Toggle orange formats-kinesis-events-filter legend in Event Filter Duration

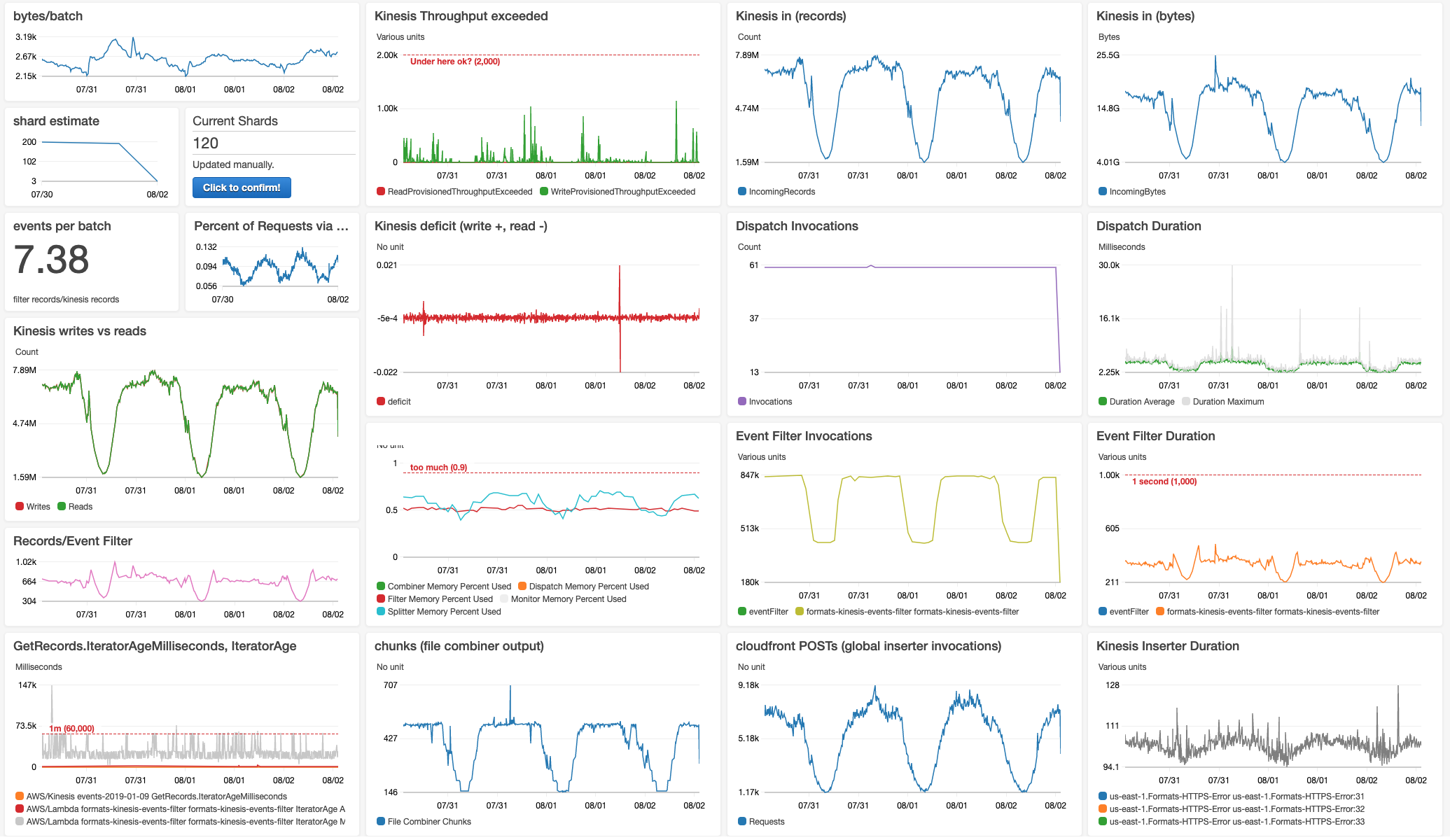(x=1267, y=611)
